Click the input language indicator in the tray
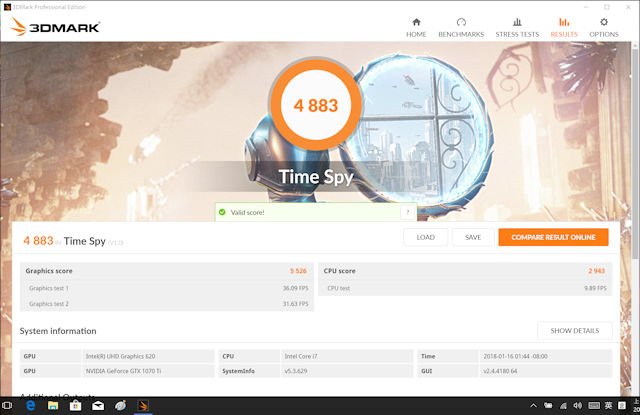This screenshot has height=415, width=640. [609, 406]
